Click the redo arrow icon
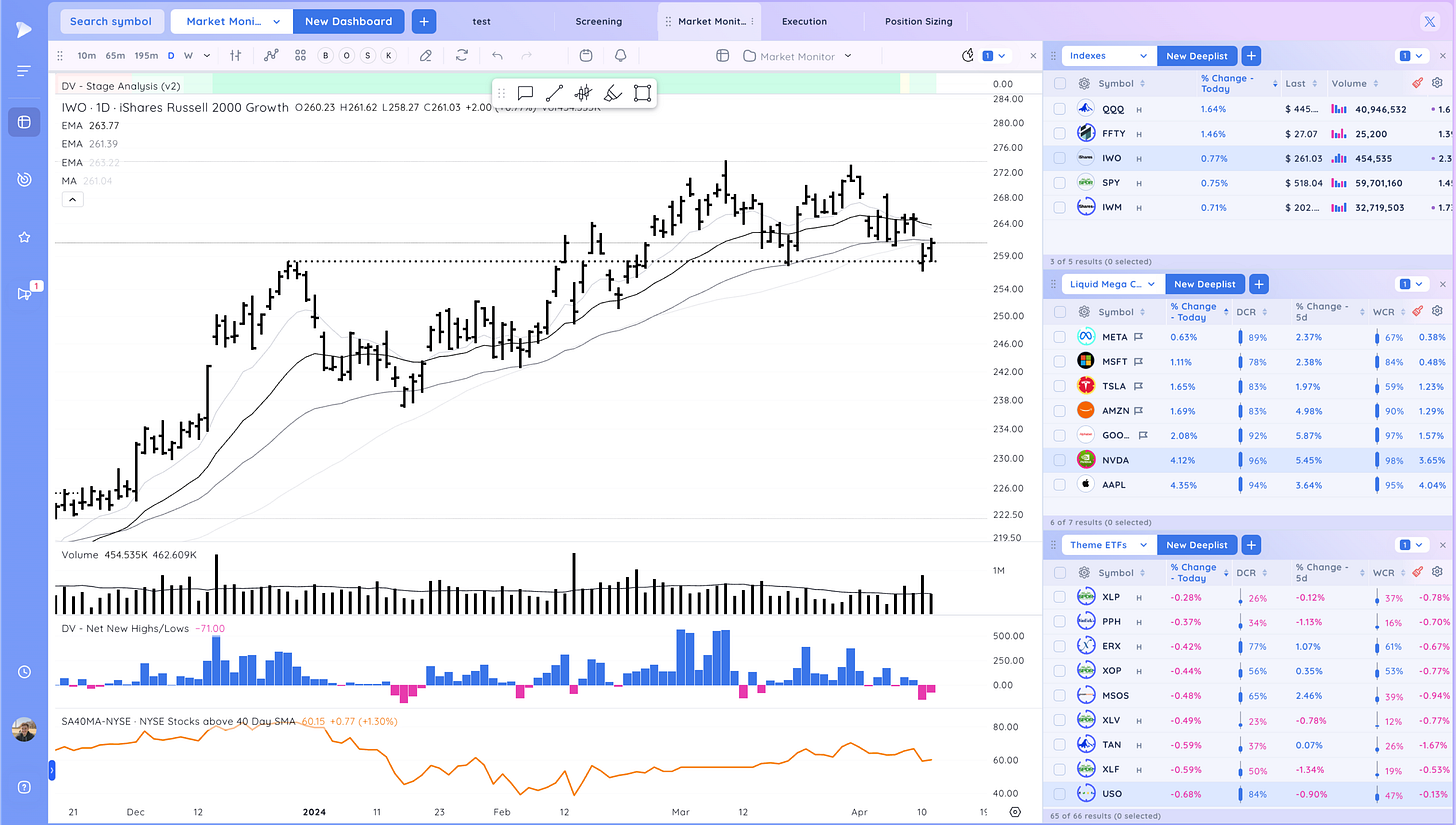Image resolution: width=1456 pixels, height=825 pixels. coord(527,56)
